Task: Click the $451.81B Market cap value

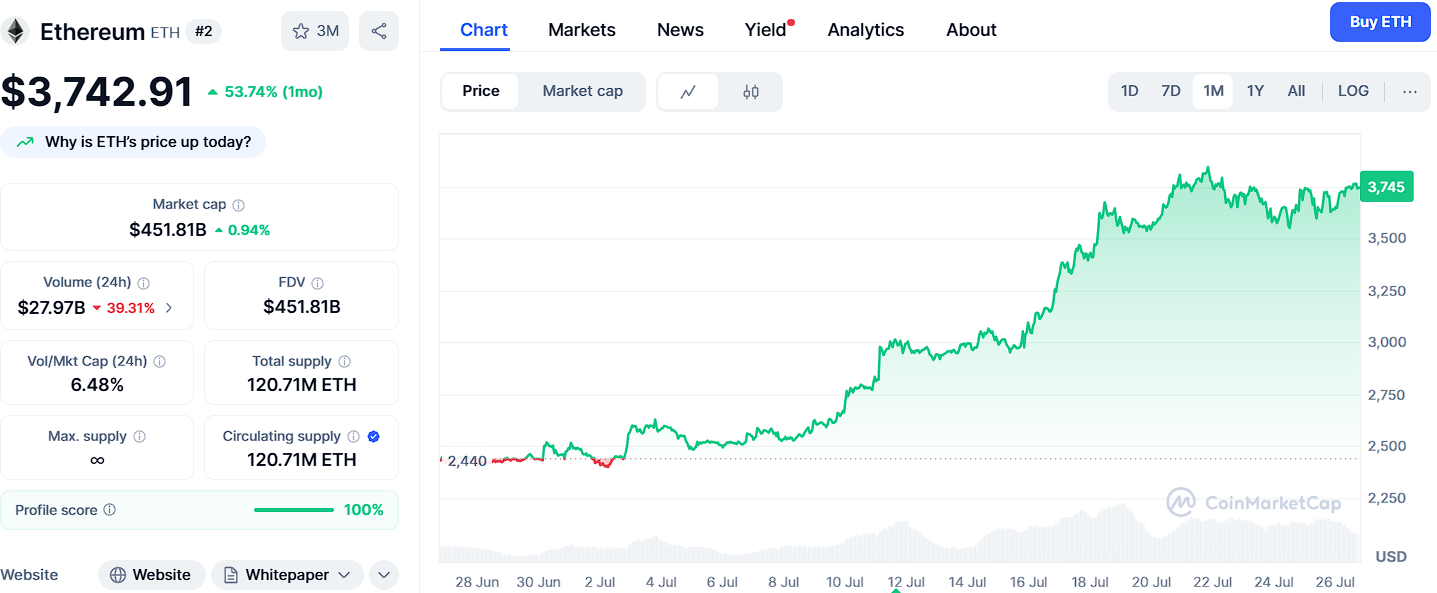Action: pos(168,230)
